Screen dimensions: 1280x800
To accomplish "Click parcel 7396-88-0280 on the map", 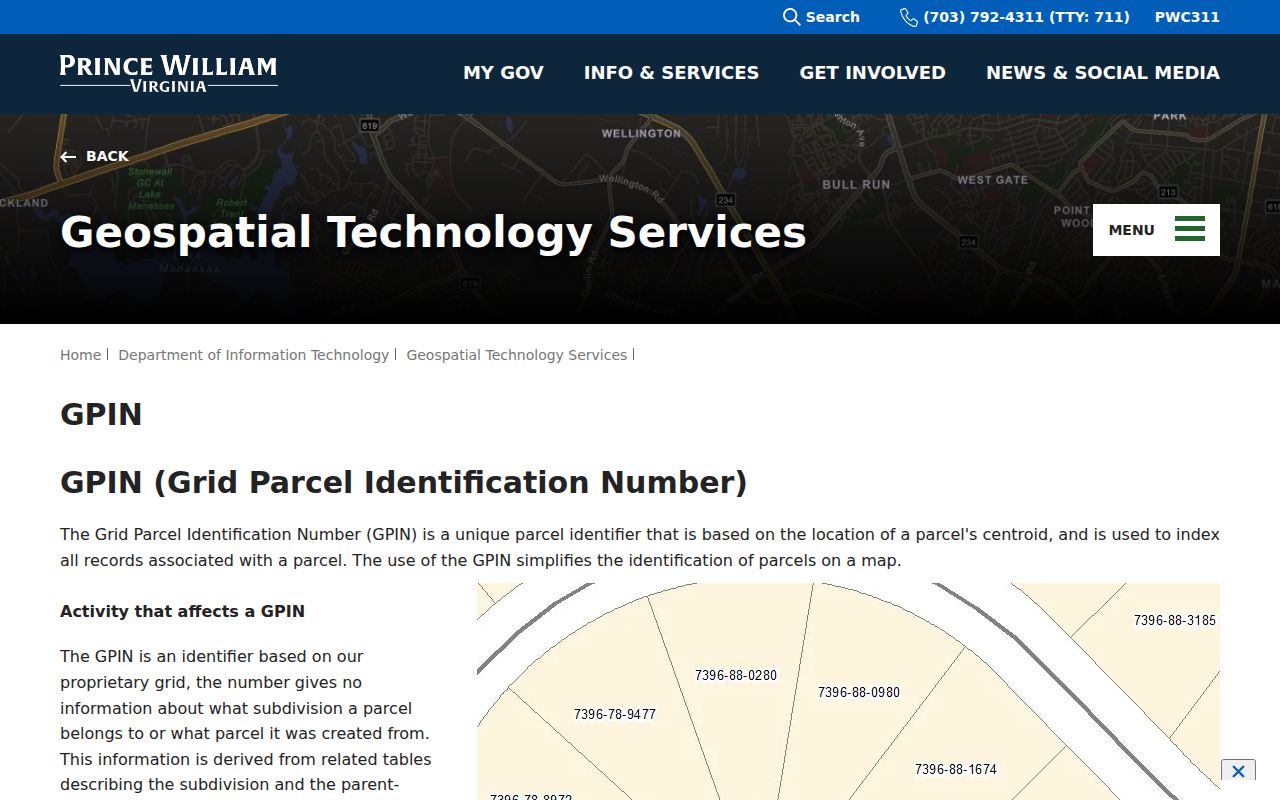I will (x=736, y=675).
